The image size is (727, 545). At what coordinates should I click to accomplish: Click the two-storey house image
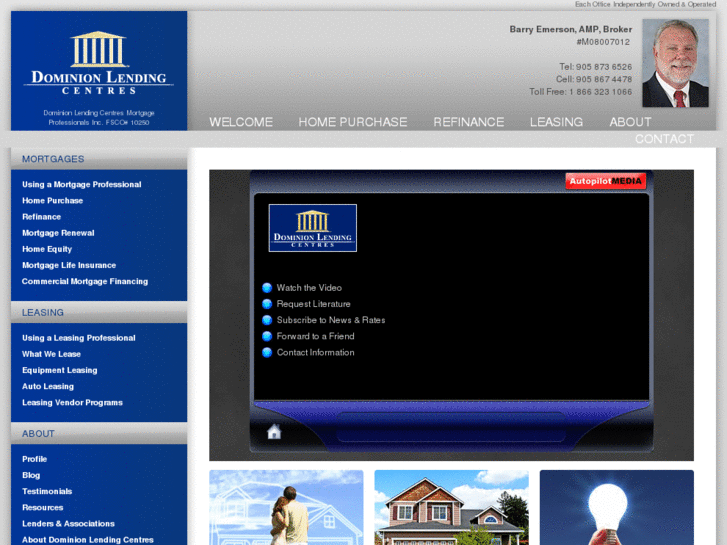coord(452,507)
